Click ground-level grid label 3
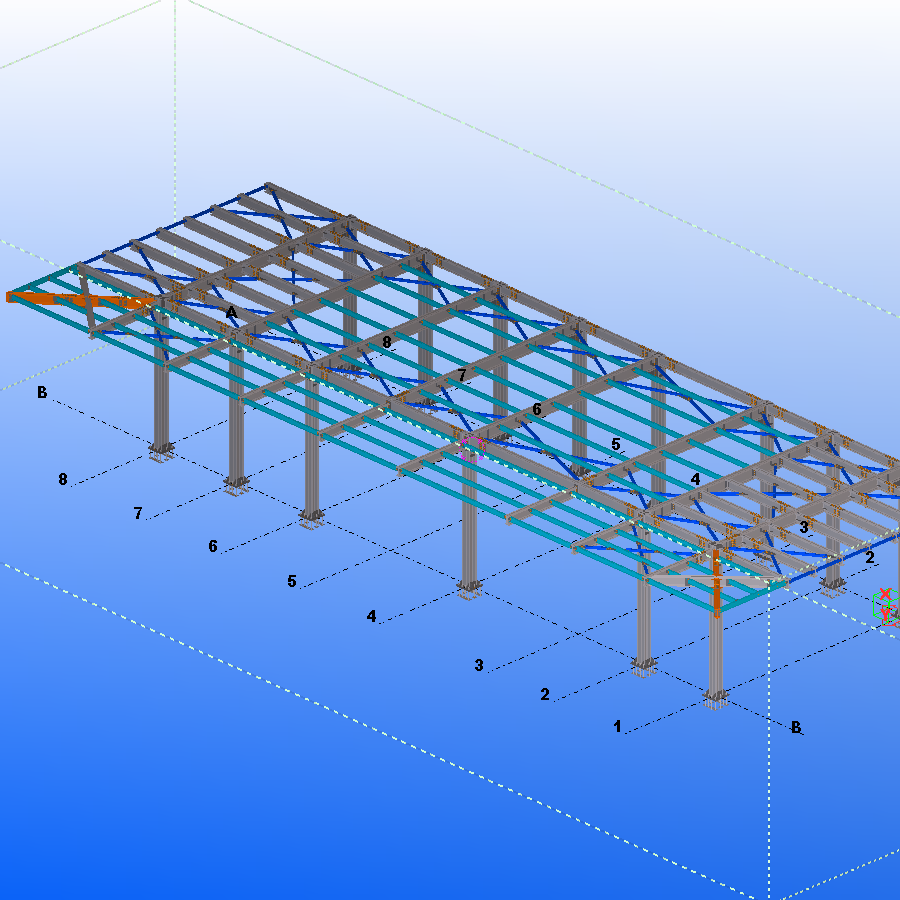This screenshot has height=900, width=900. coord(479,665)
